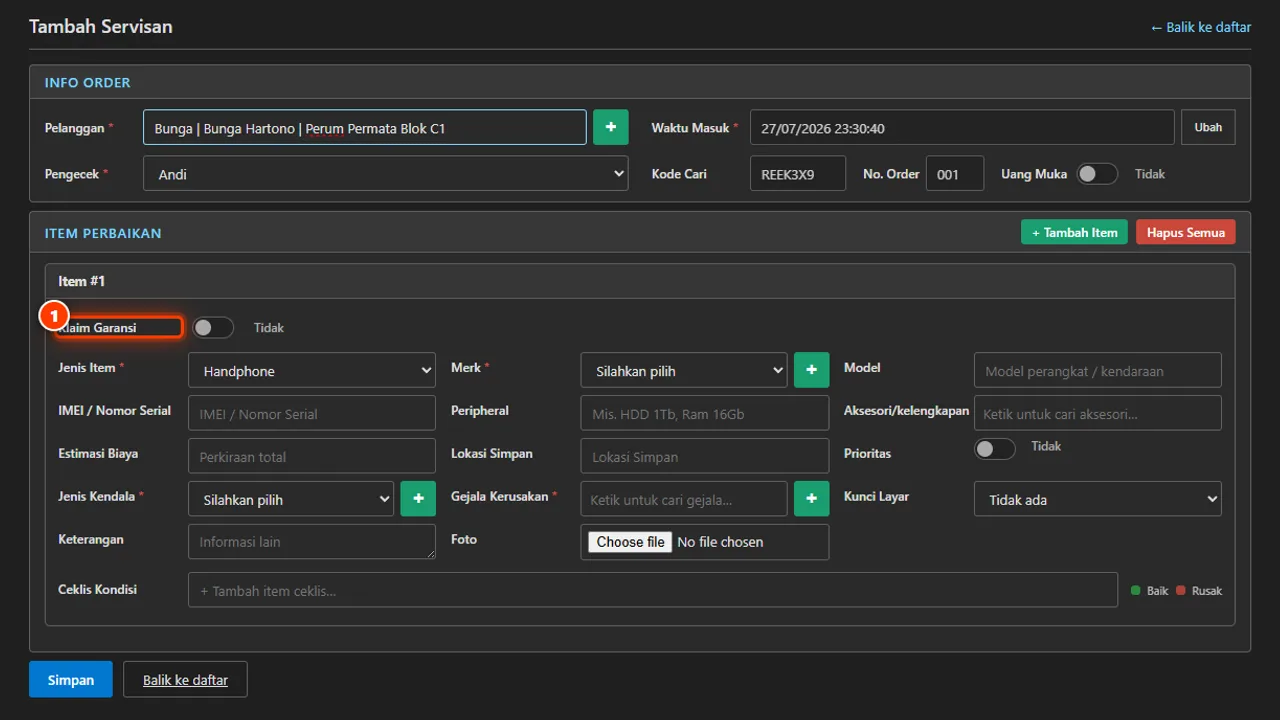
Task: Click the No. Order field showing 001
Action: (x=955, y=173)
